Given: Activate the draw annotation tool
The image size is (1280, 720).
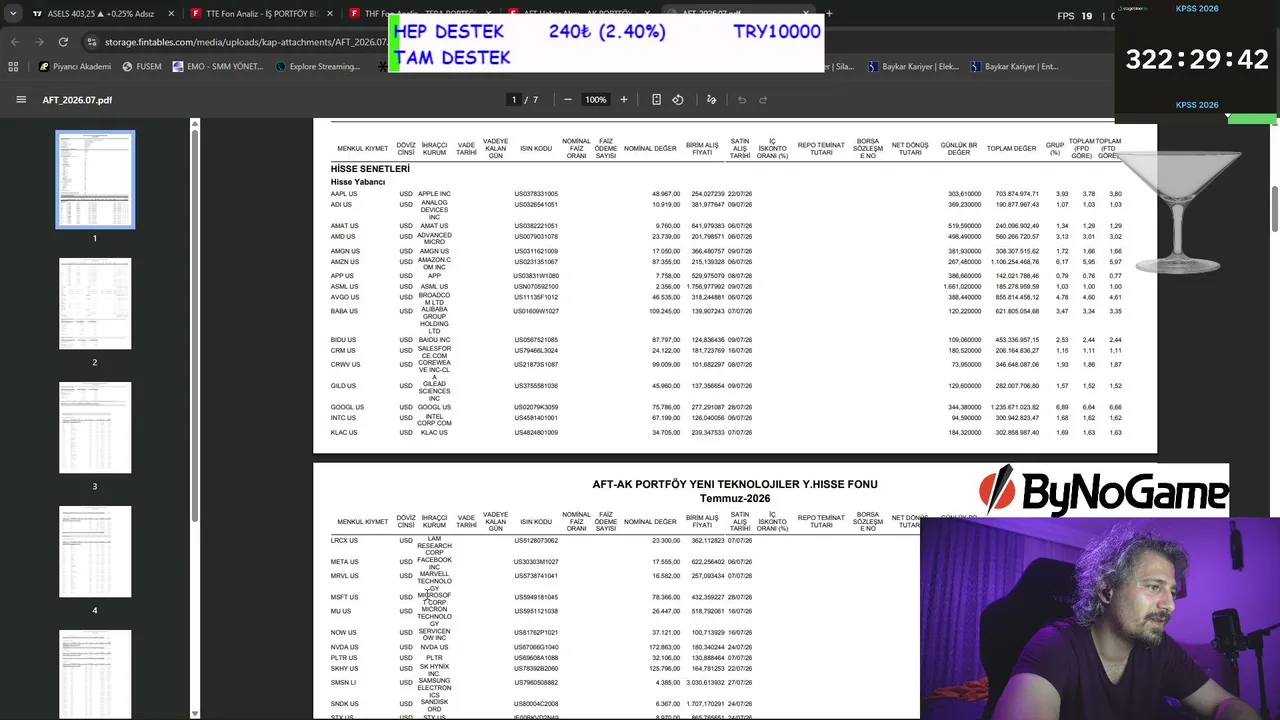Looking at the screenshot, I should (x=712, y=100).
